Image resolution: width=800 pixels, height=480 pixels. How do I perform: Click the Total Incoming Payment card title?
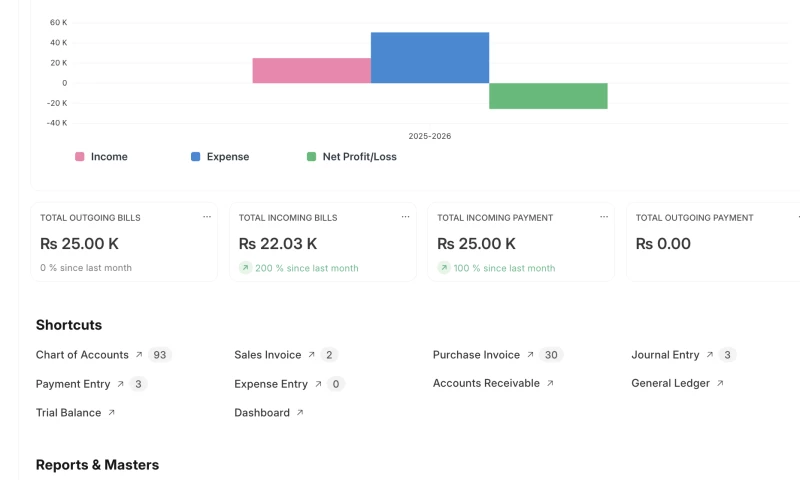(x=495, y=218)
